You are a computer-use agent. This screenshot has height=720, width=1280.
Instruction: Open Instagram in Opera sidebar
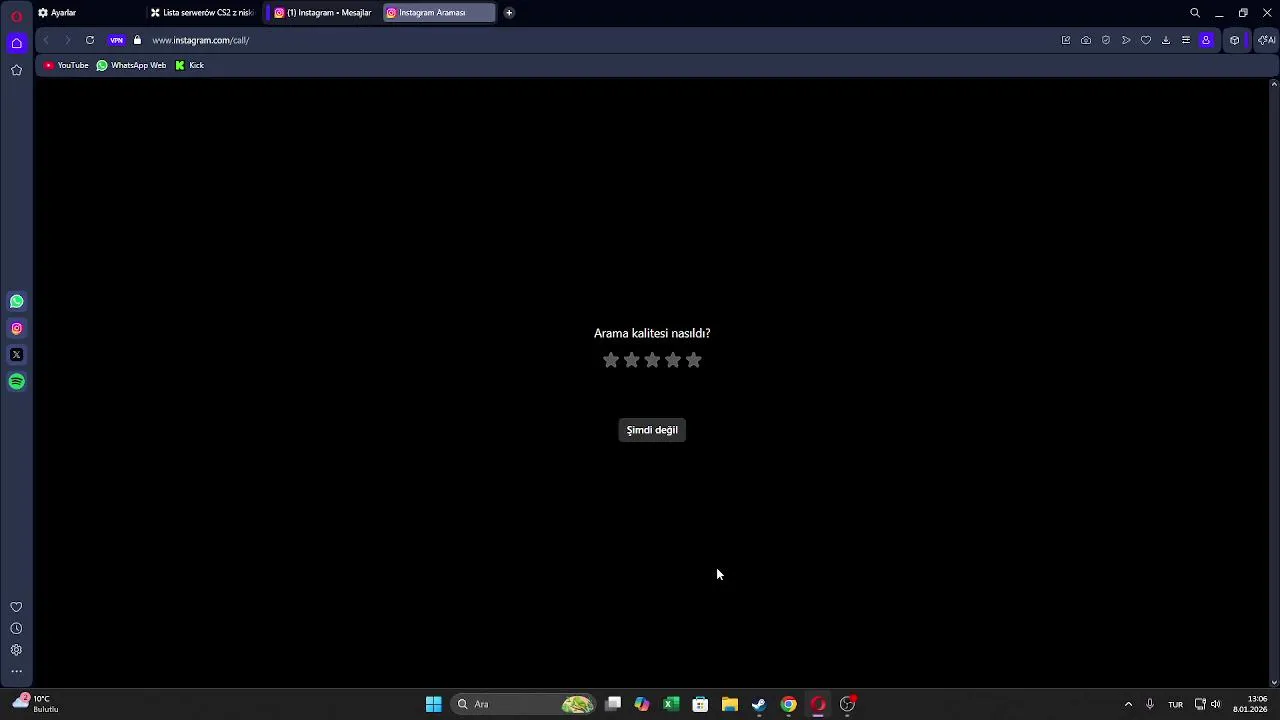click(16, 328)
